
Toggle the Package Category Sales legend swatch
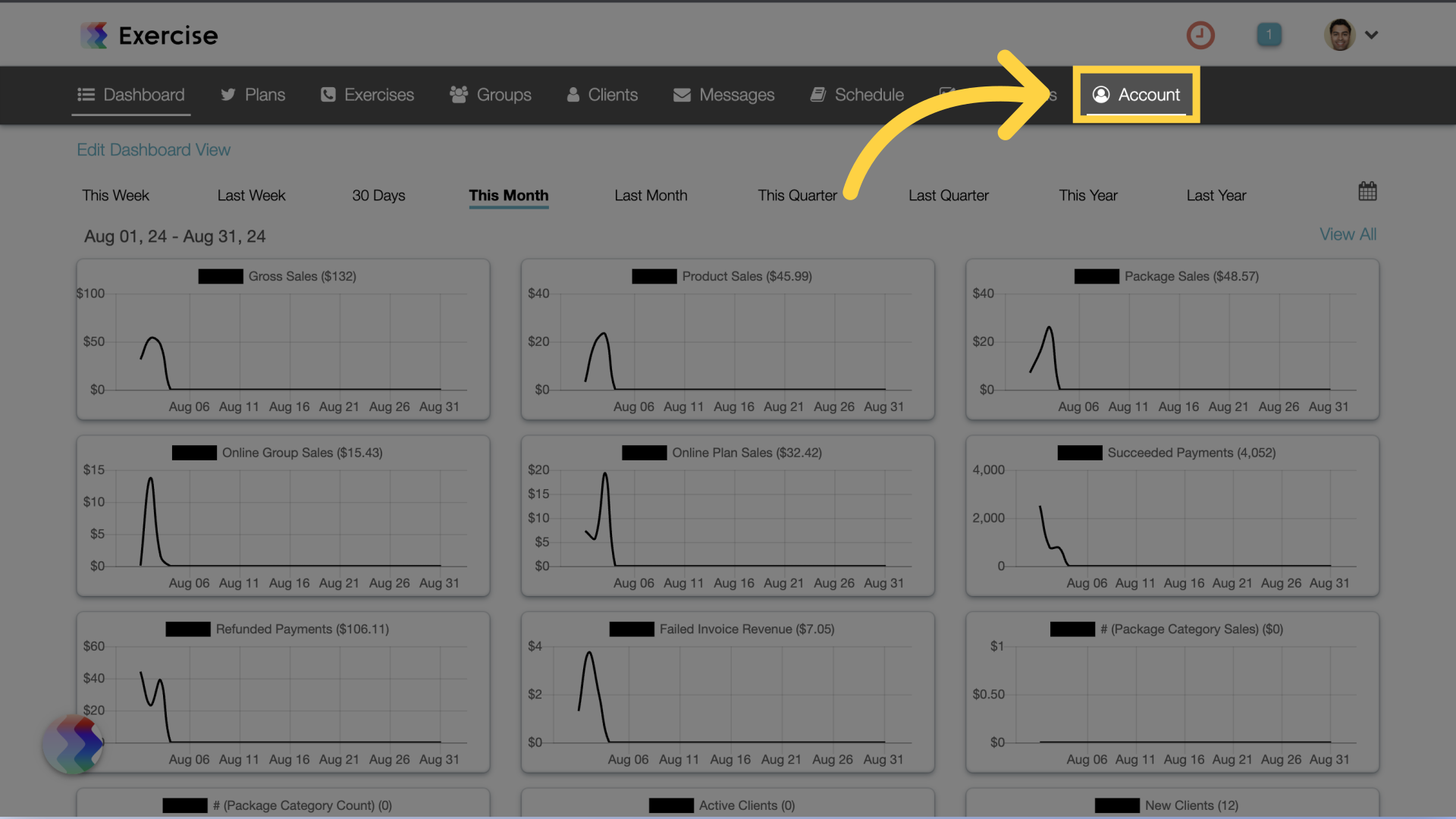pos(1072,629)
